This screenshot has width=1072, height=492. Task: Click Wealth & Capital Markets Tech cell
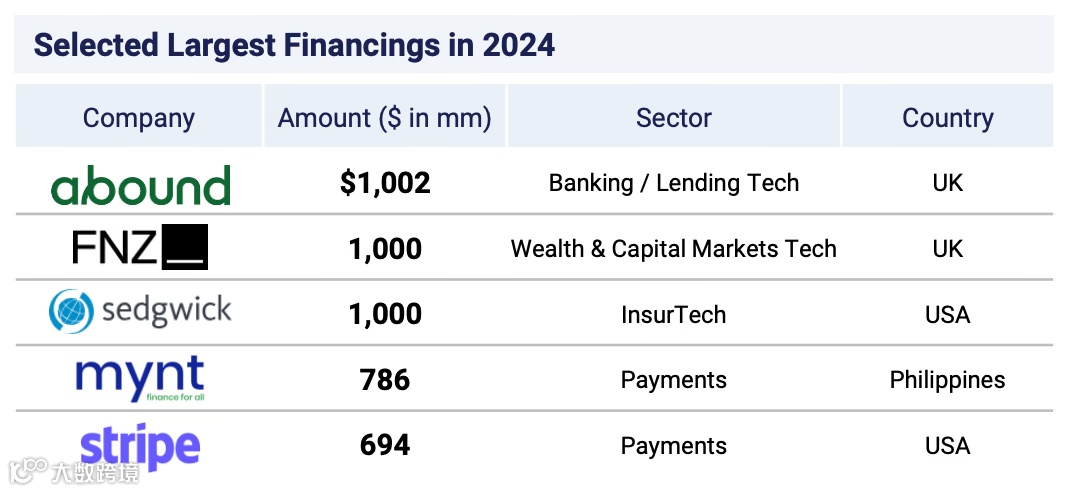coord(674,249)
